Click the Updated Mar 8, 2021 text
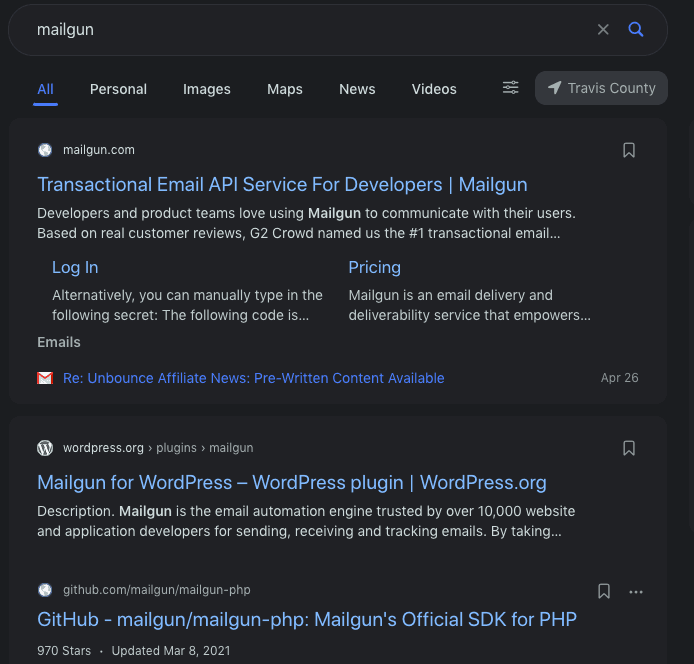This screenshot has width=694, height=664. (x=171, y=651)
